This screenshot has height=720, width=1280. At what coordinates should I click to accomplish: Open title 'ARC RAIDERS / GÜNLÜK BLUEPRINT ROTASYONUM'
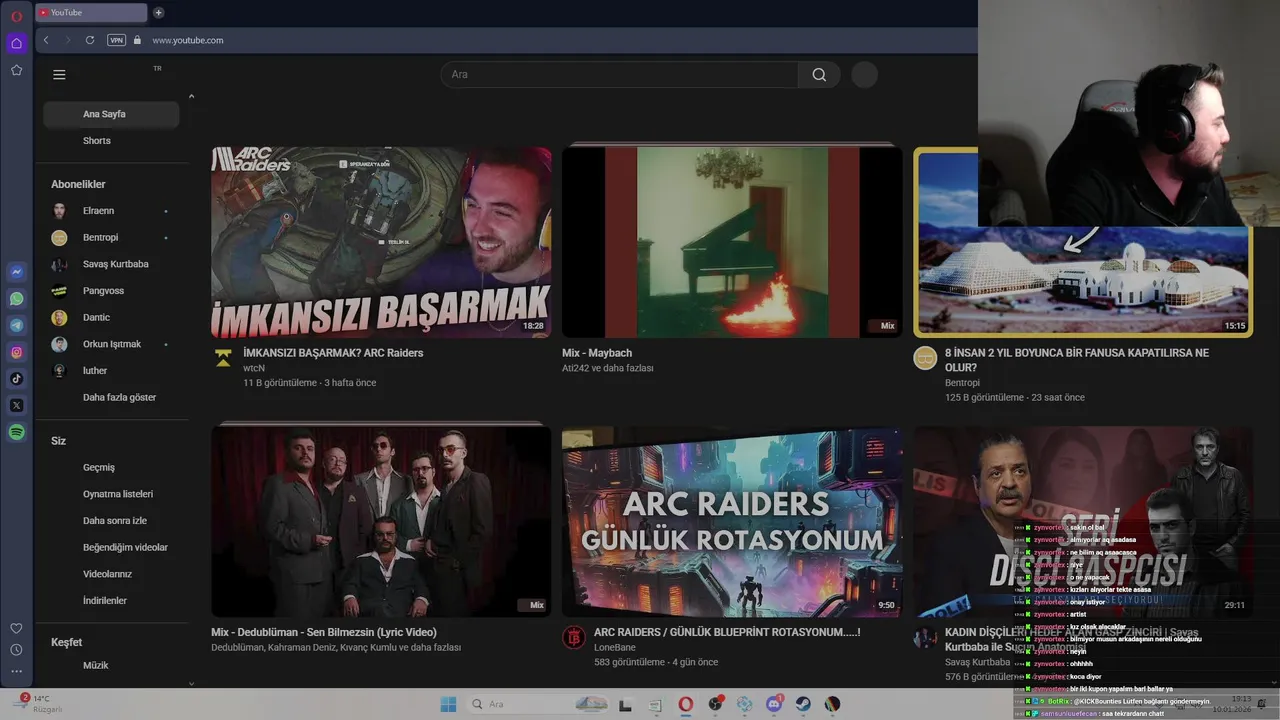(x=727, y=632)
